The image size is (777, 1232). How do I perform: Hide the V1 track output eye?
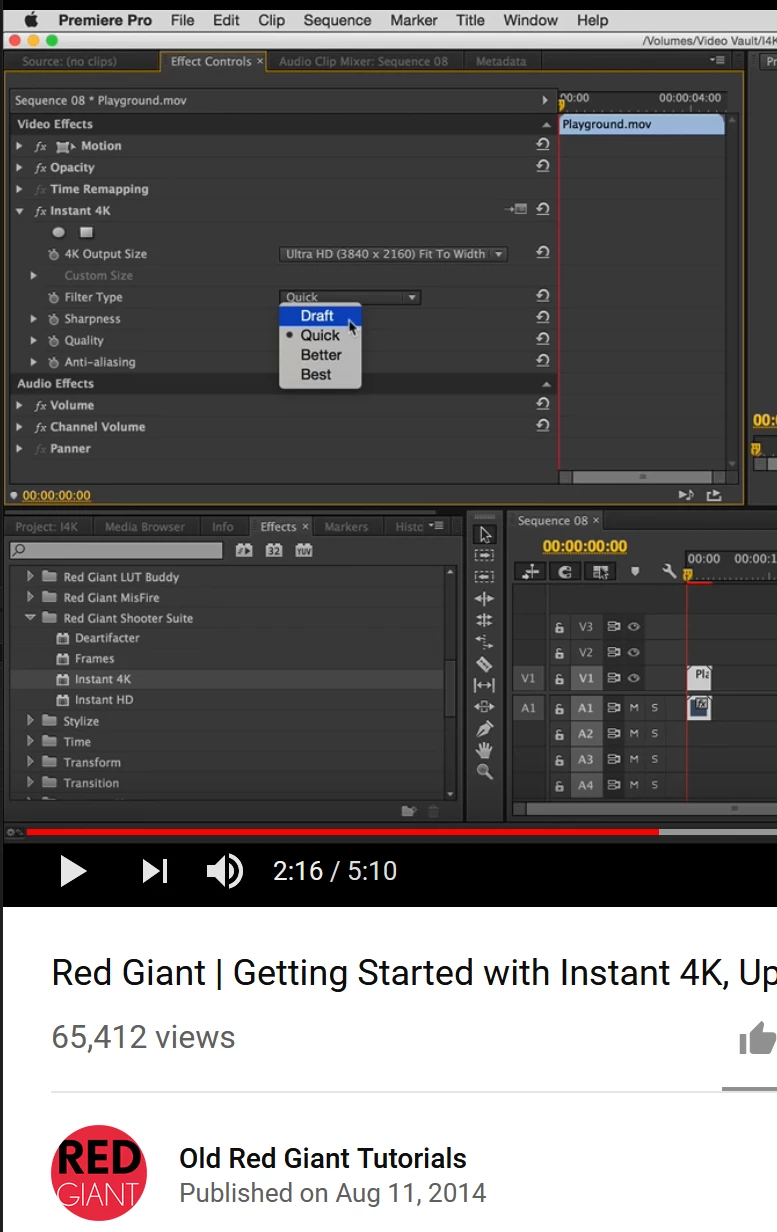(x=634, y=678)
